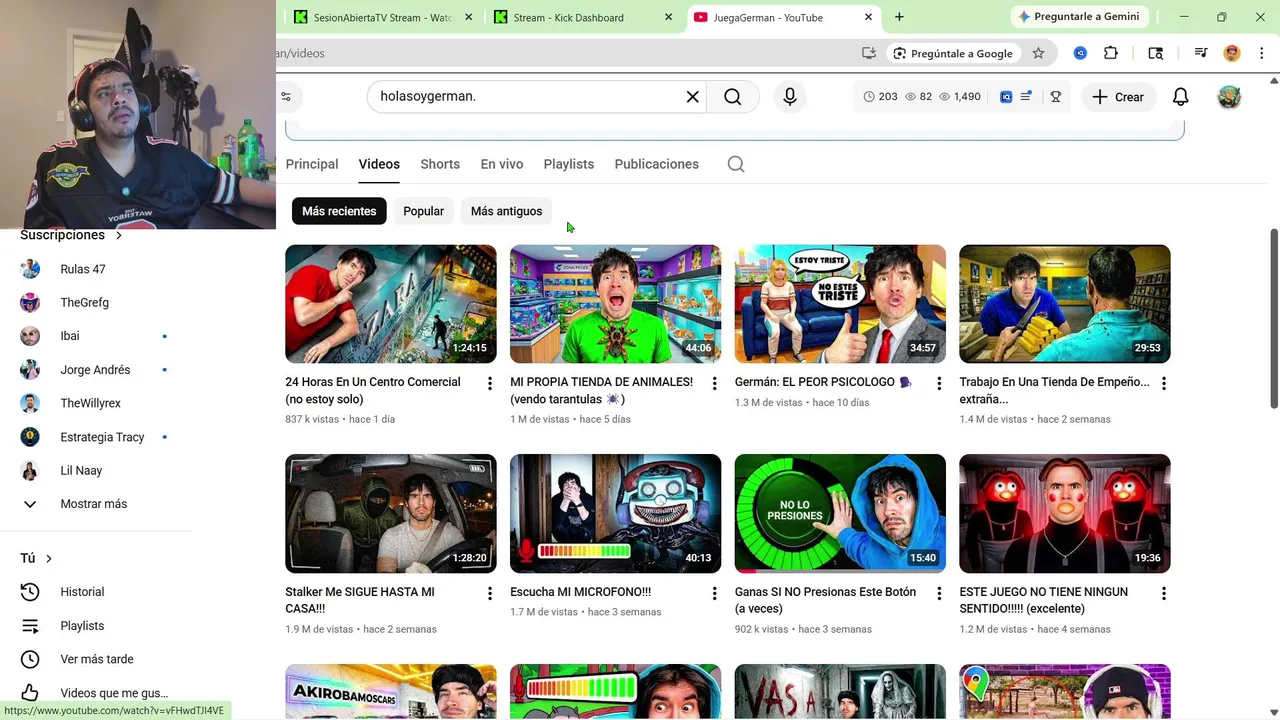Open Chrome profile avatar in toolbar

tap(1232, 53)
